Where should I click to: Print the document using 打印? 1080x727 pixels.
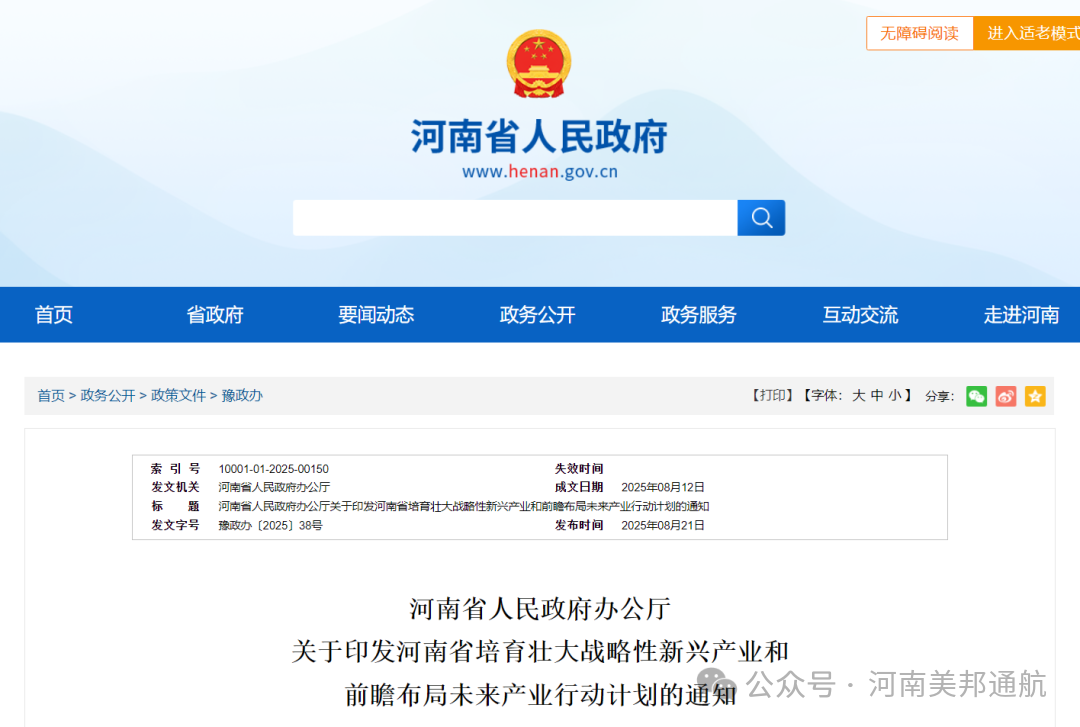click(773, 396)
